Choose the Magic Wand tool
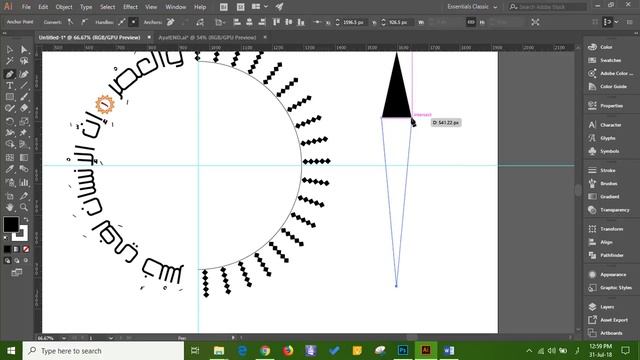Viewport: 640px width, 360px height. [9, 62]
